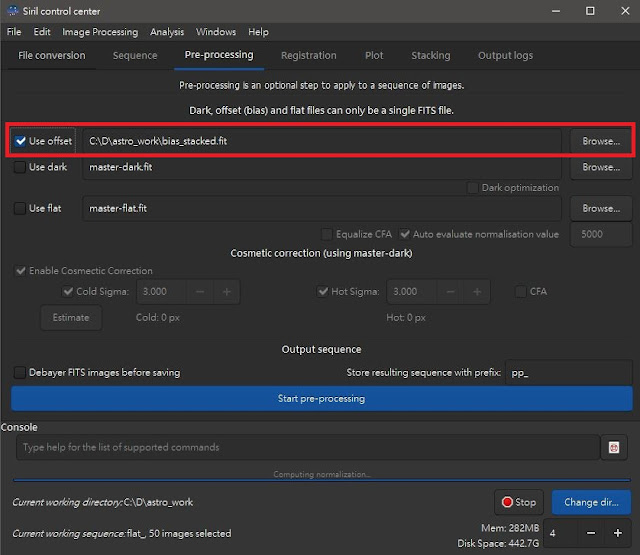
Task: Click the 'Disk Space: 442.7G' text
Action: click(x=498, y=544)
